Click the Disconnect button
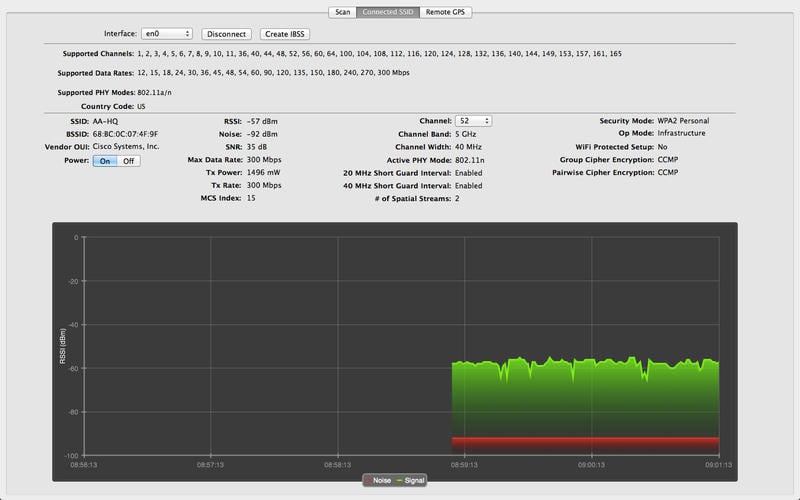 point(227,34)
